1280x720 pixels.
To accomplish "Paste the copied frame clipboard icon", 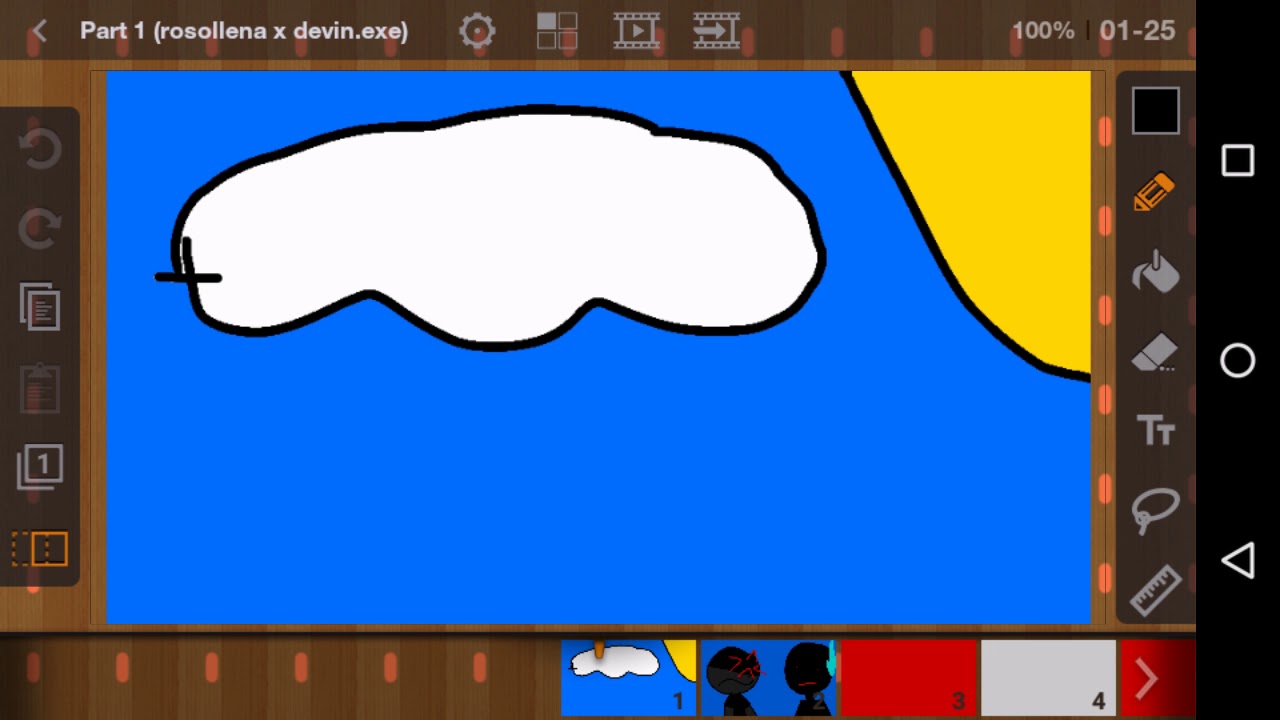I will 40,388.
